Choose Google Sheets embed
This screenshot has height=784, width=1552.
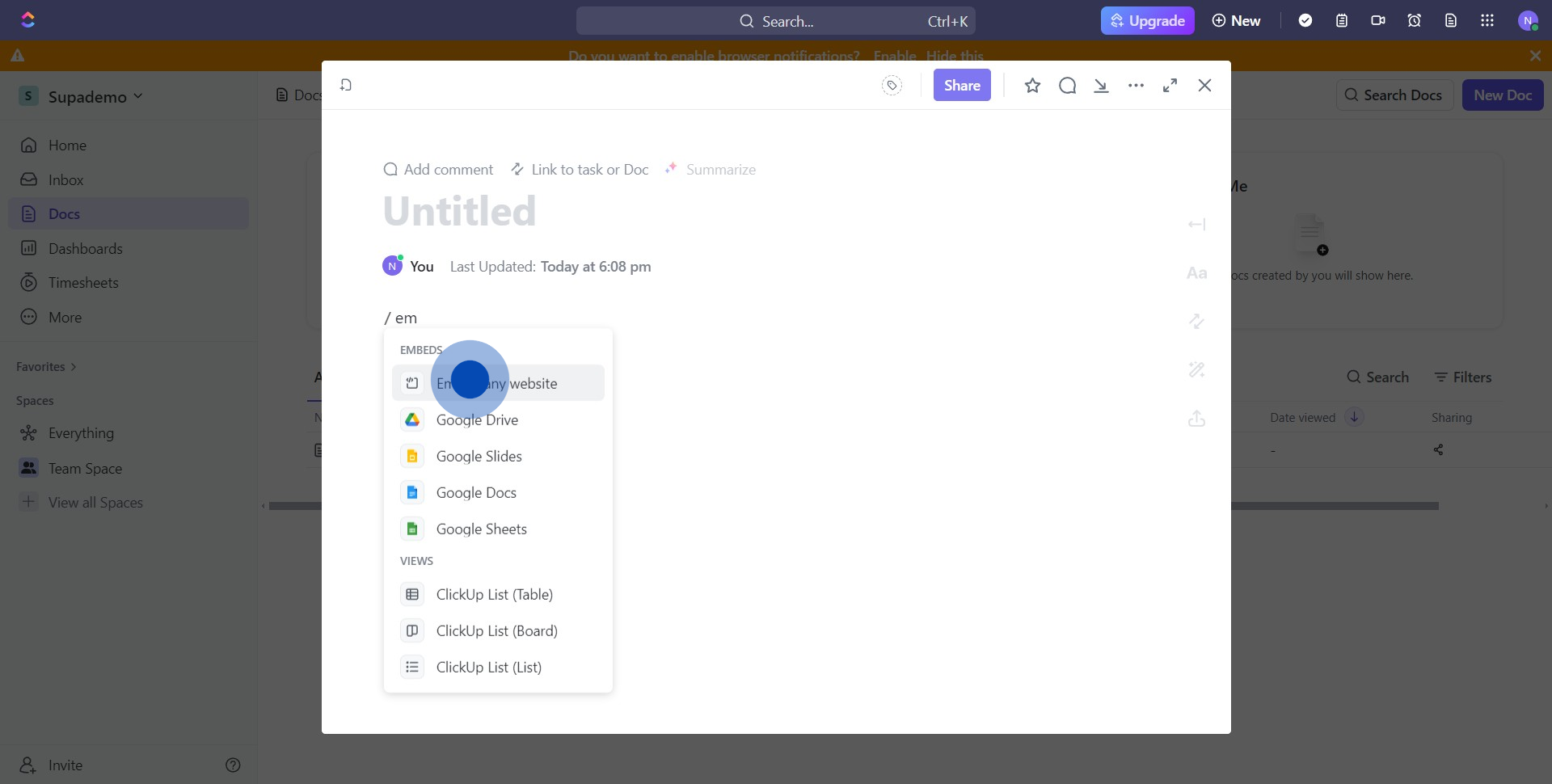[498, 529]
